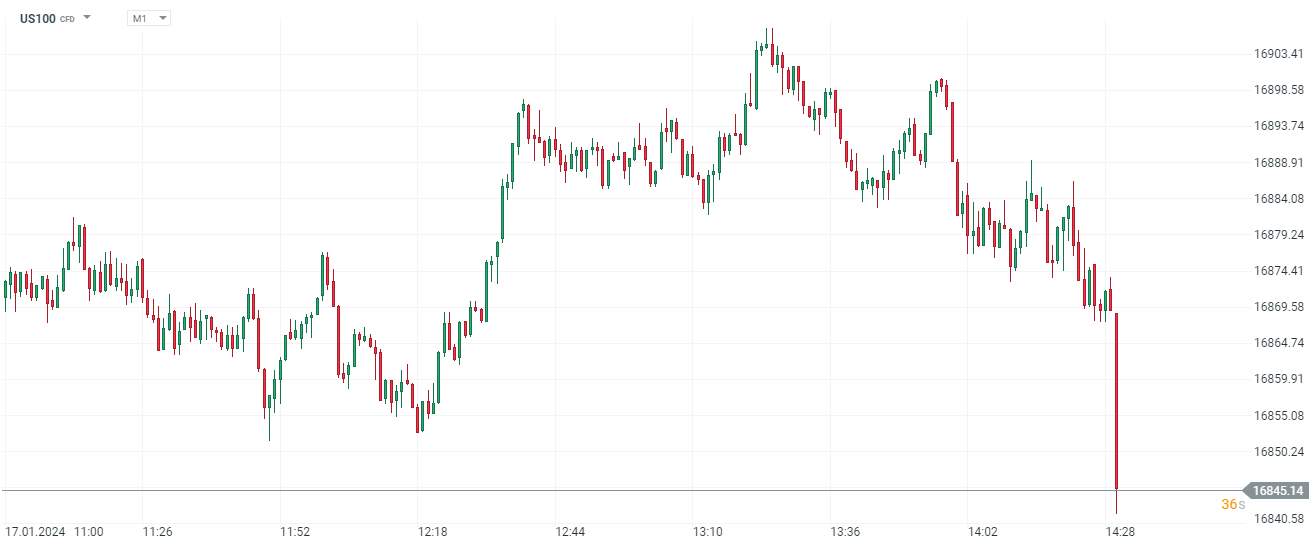The image size is (1314, 549).
Task: Pick the 13:10 time axis label
Action: tap(707, 531)
